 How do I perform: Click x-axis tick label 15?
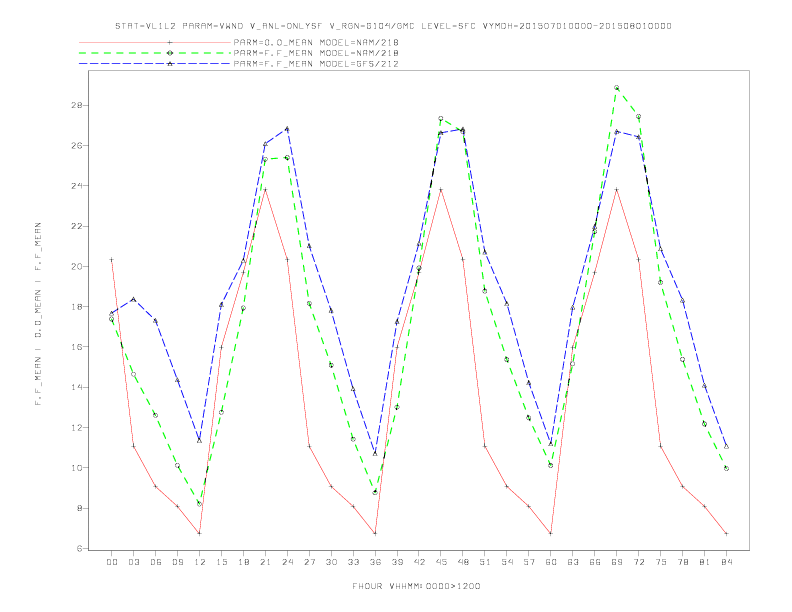(x=221, y=562)
